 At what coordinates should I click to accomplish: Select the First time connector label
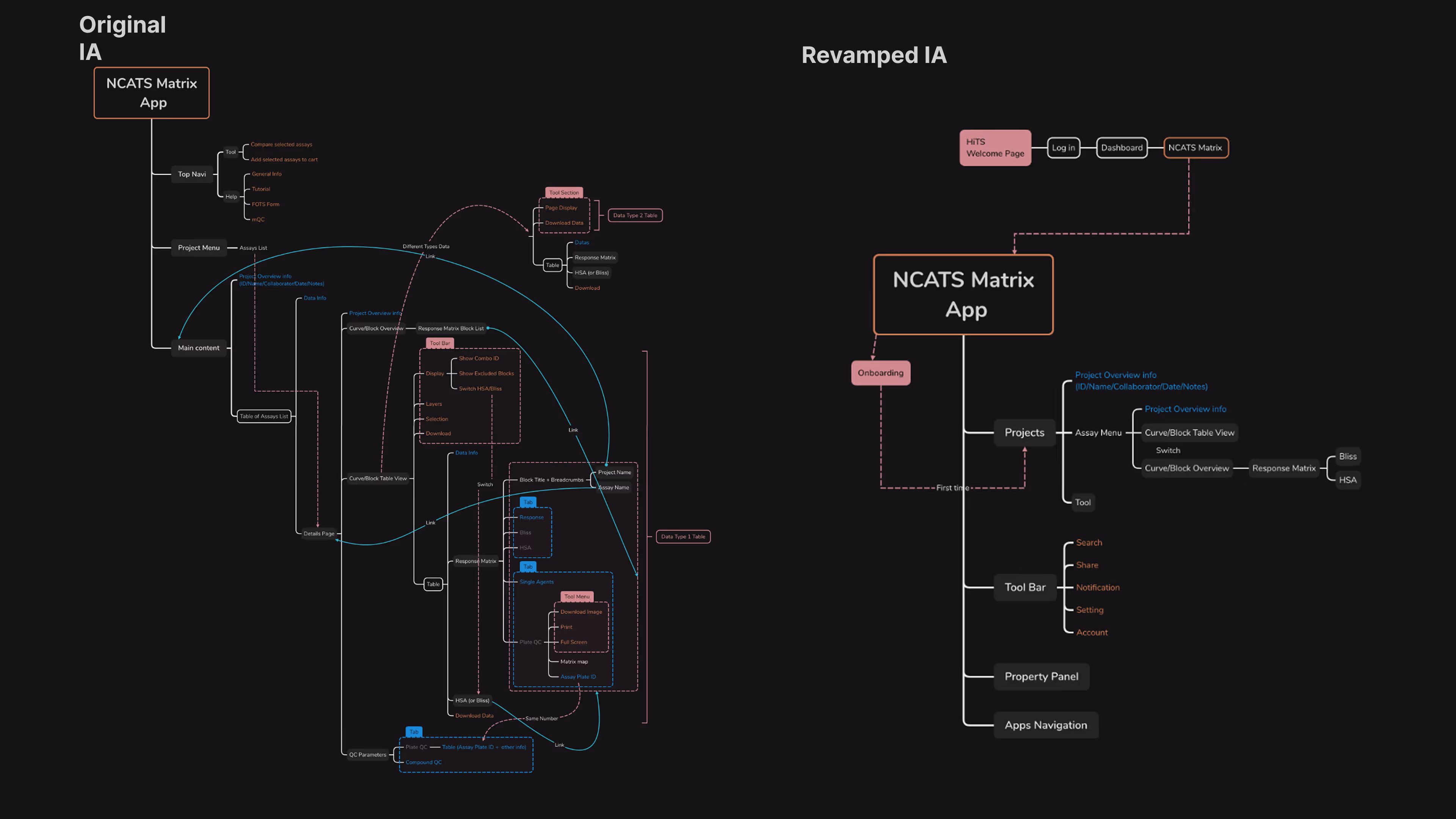[x=952, y=488]
